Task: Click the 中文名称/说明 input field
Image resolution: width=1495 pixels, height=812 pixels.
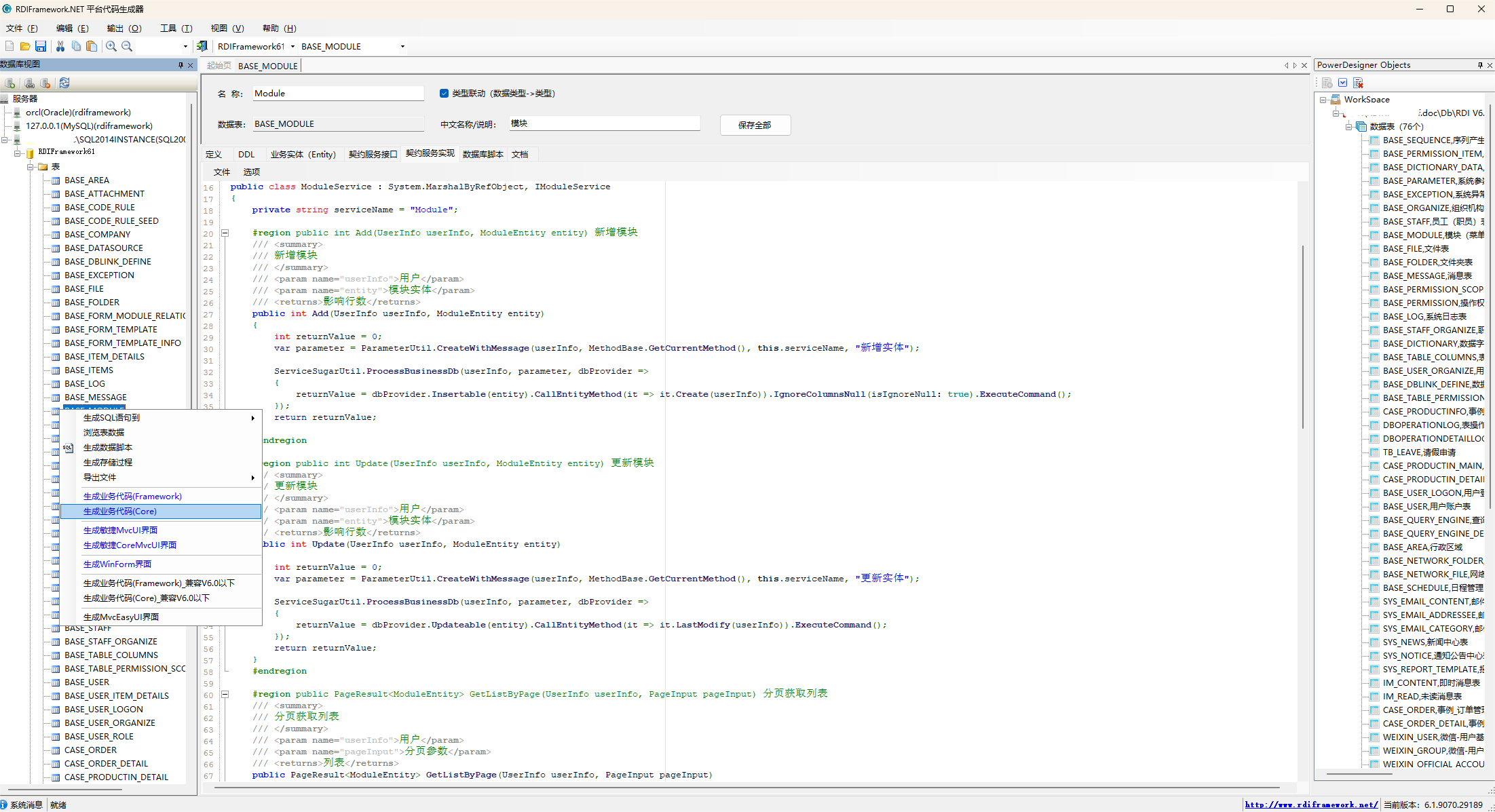Action: pos(604,123)
